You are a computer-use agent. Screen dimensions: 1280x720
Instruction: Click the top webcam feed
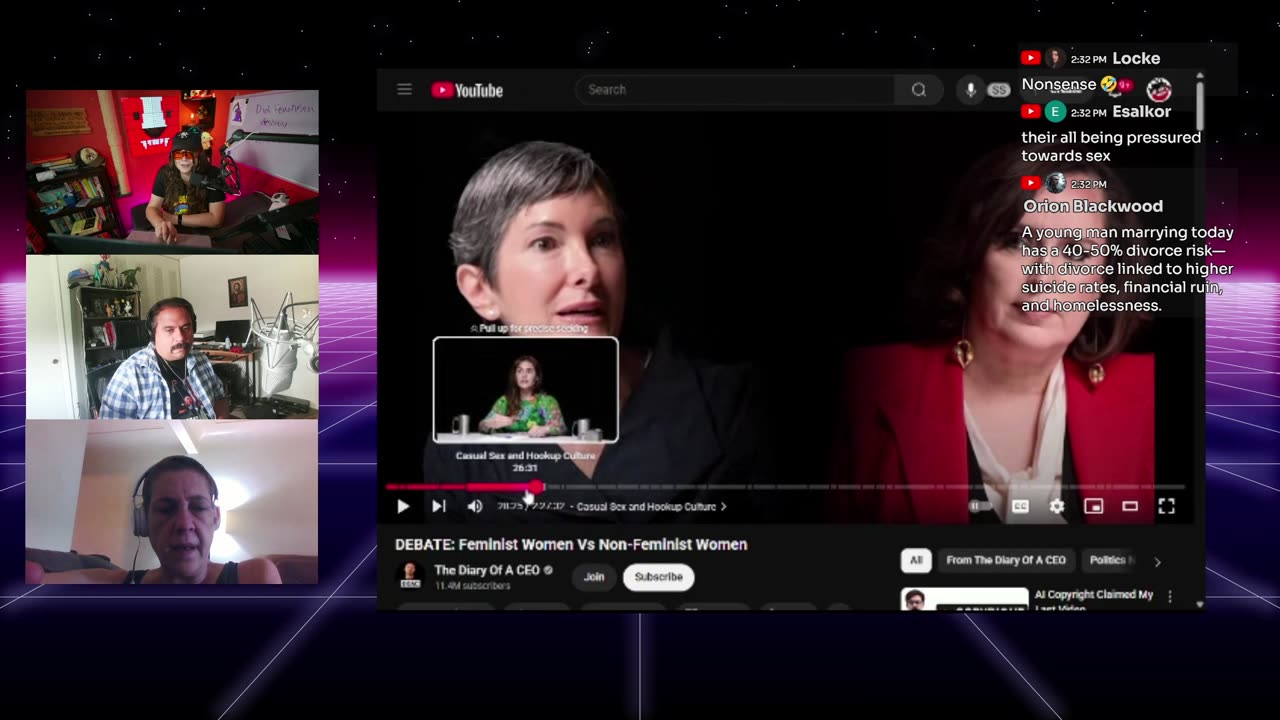[x=172, y=172]
